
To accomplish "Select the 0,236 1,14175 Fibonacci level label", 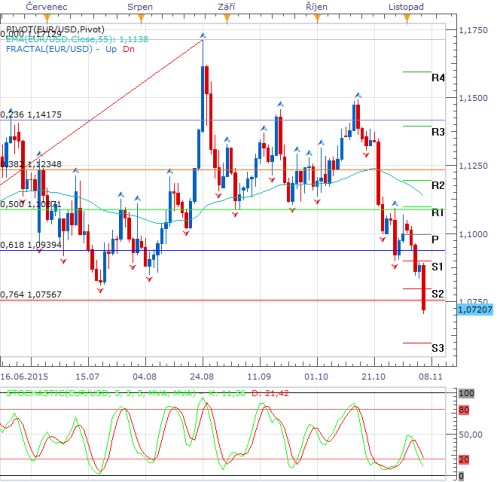I will tap(31, 115).
